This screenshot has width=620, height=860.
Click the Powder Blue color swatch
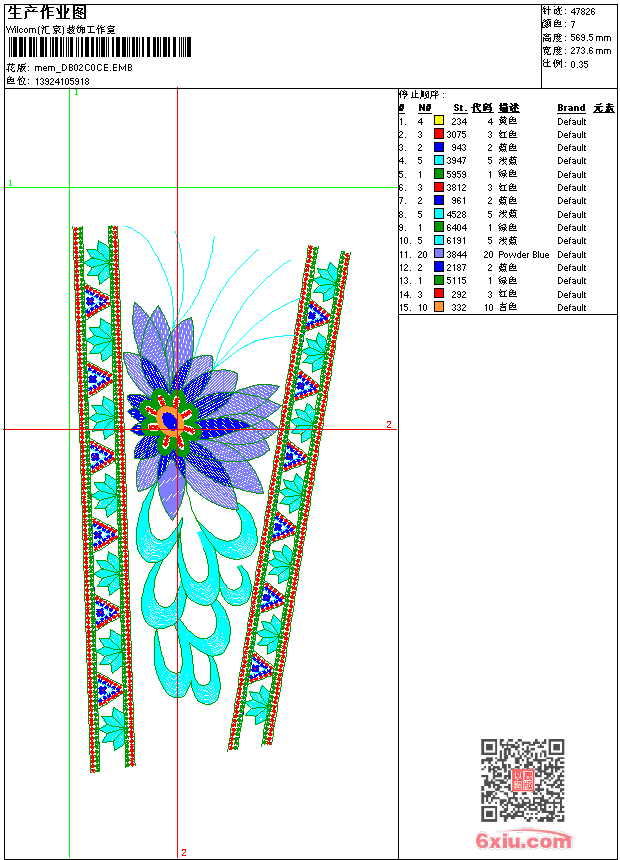click(439, 254)
